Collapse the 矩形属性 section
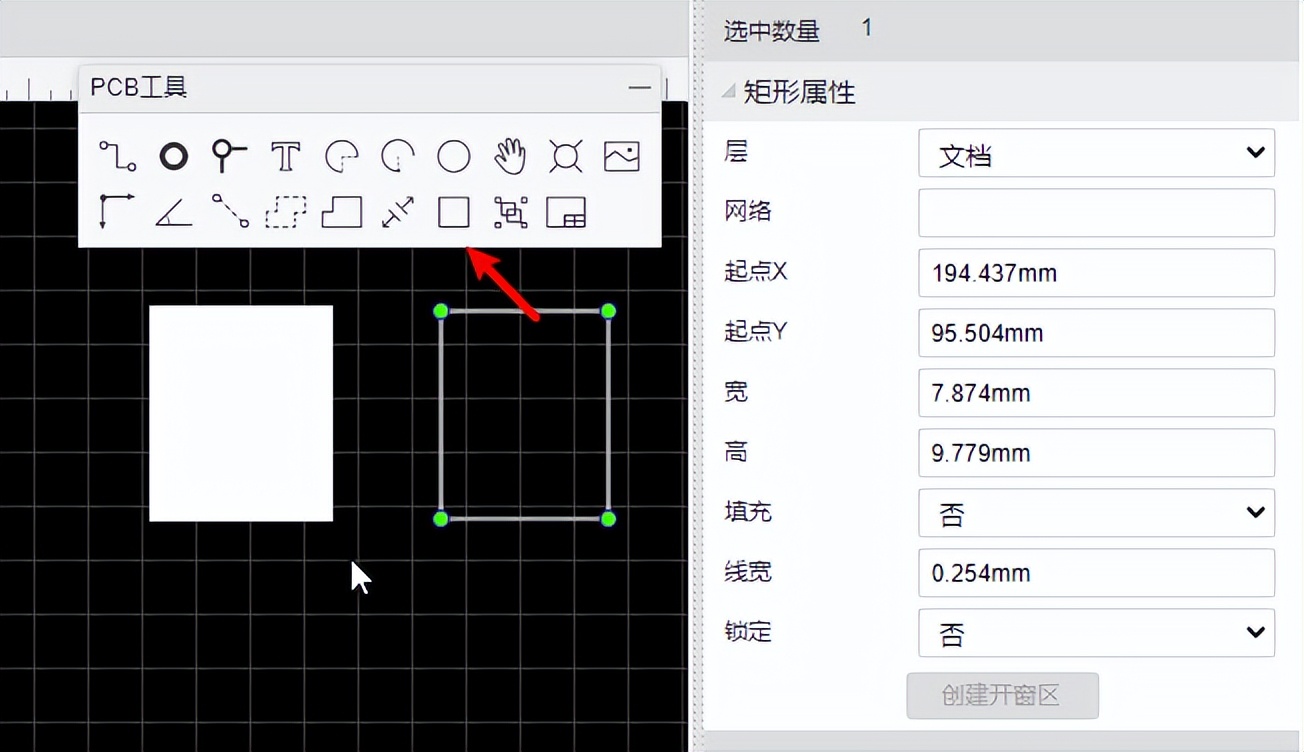Screen dimensions: 1304x752 (x=729, y=91)
